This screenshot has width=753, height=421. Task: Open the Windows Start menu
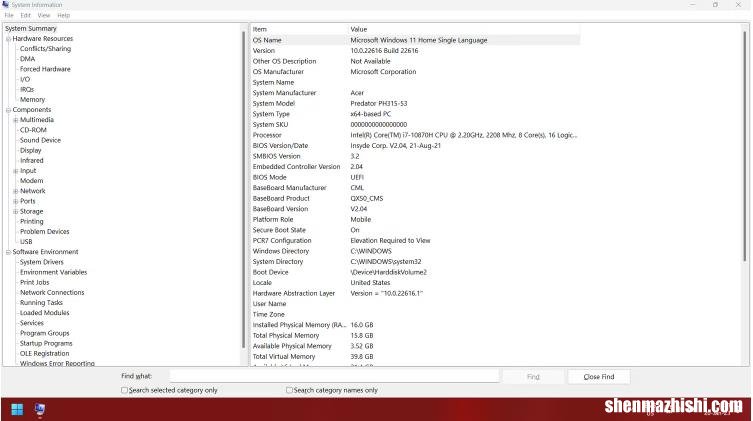[17, 409]
